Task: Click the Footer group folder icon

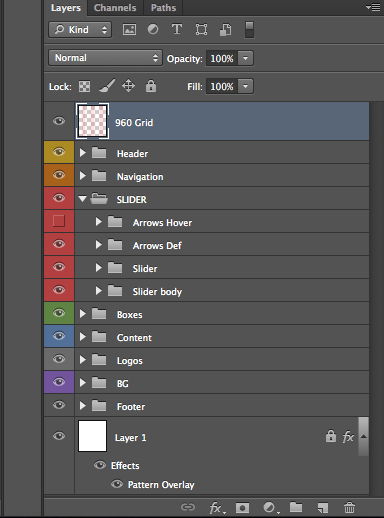Action: click(99, 406)
